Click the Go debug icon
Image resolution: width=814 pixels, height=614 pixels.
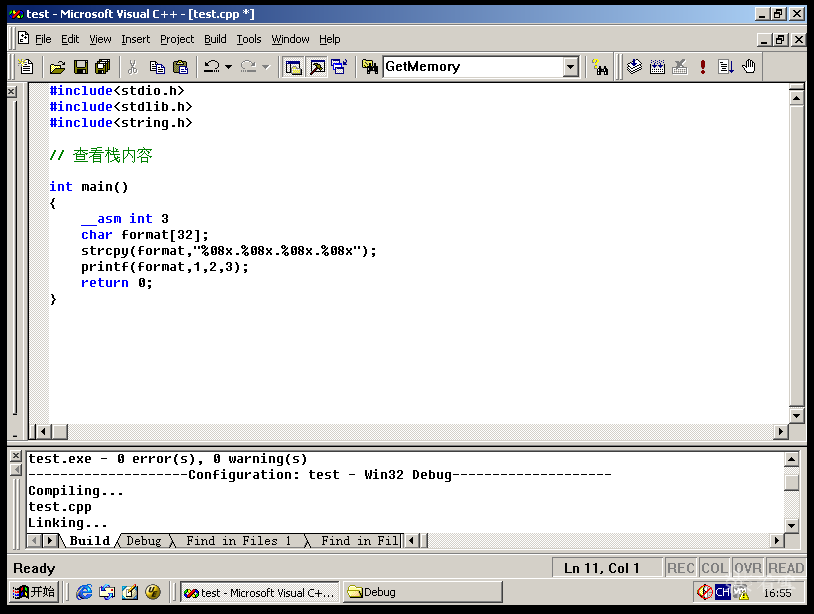tap(725, 67)
